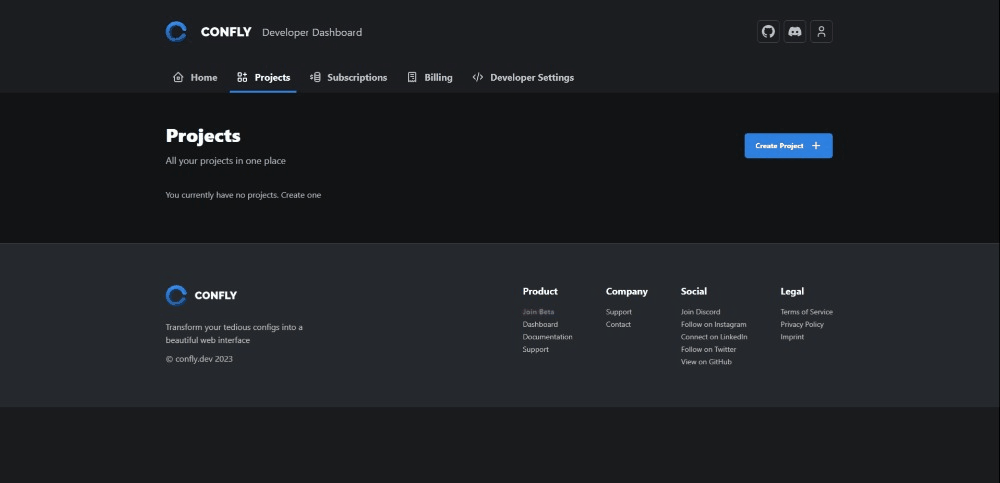
Task: Visit the Privacy Policy link
Action: click(x=802, y=324)
